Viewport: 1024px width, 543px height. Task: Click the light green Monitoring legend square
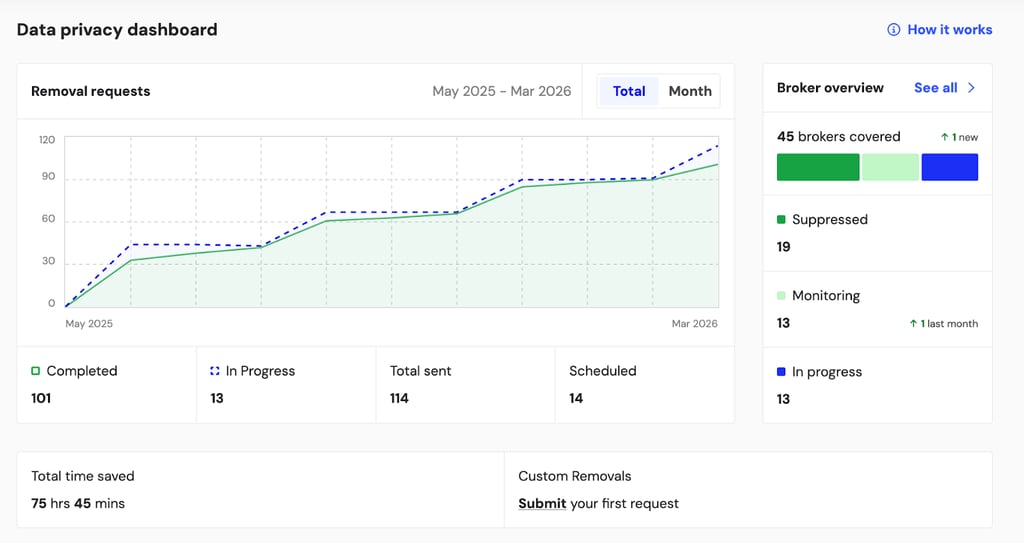[781, 295]
